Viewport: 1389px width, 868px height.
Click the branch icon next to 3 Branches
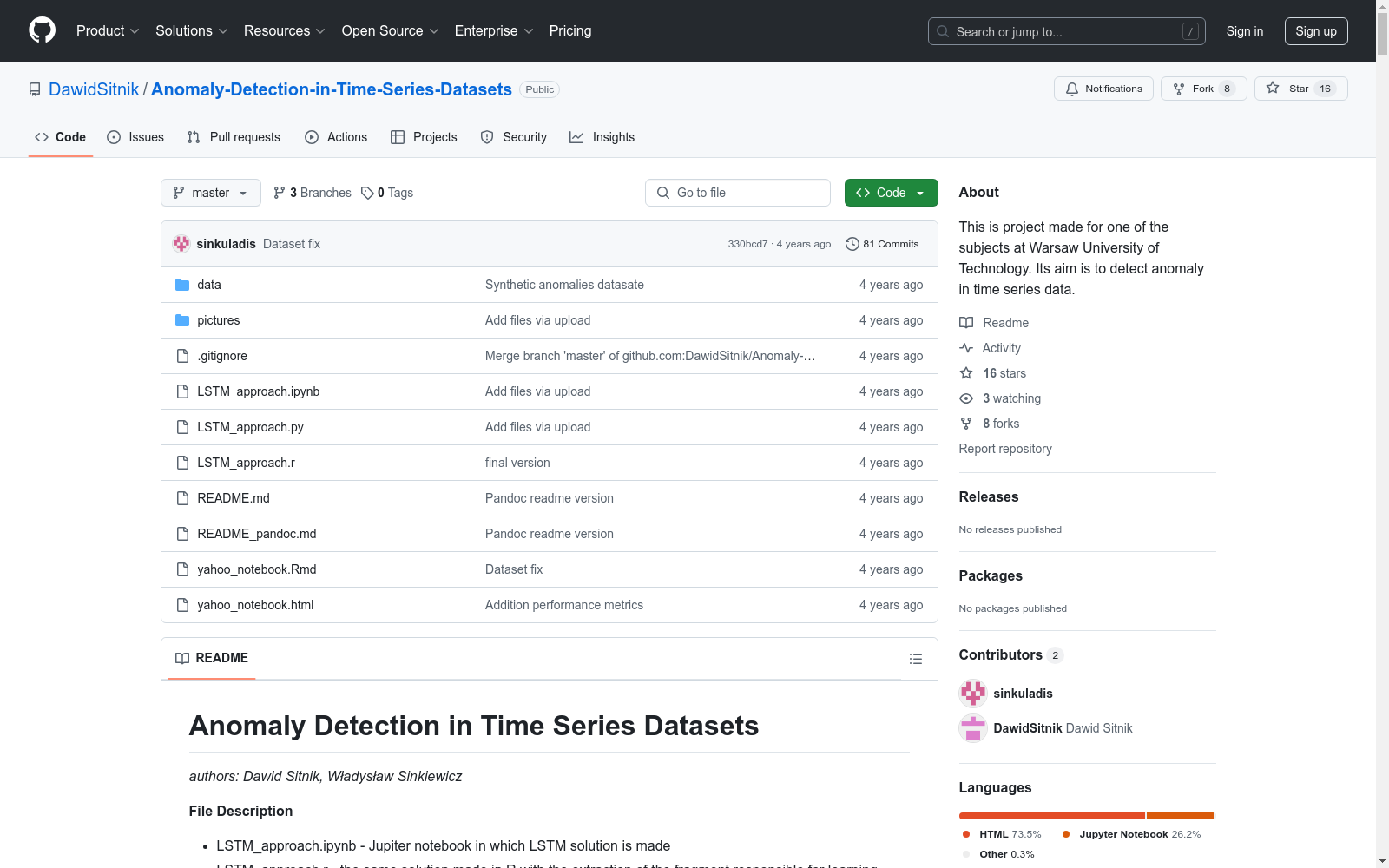click(x=280, y=193)
